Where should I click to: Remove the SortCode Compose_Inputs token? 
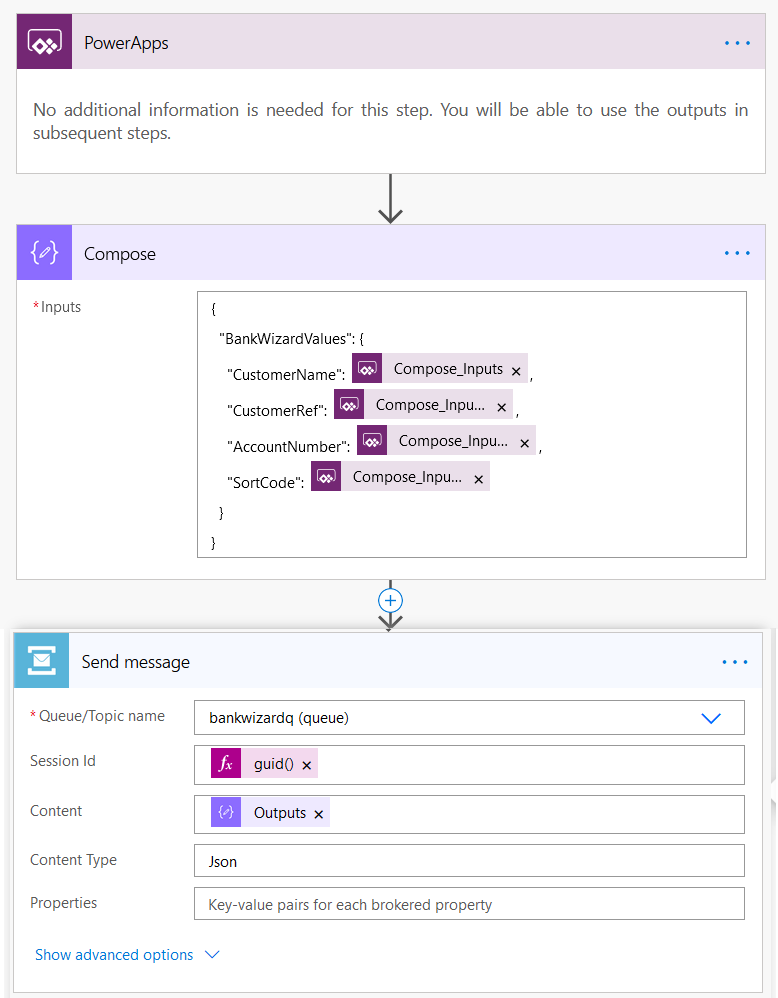point(478,477)
